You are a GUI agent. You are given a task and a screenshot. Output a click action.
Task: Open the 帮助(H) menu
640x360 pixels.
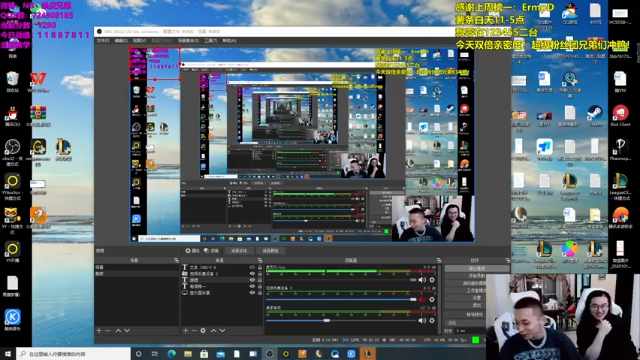[x=229, y=41]
